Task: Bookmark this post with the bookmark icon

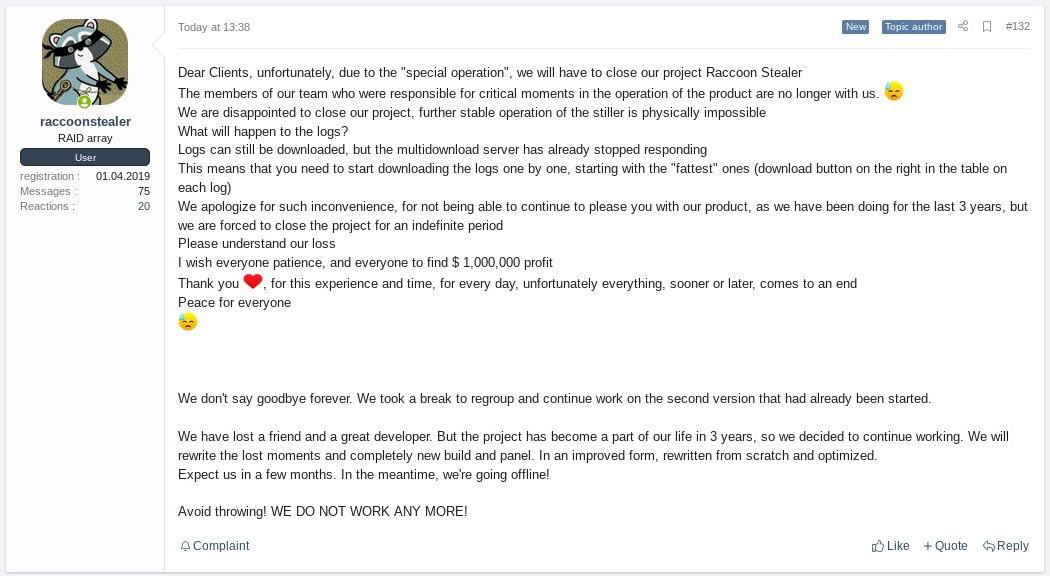Action: [x=987, y=27]
